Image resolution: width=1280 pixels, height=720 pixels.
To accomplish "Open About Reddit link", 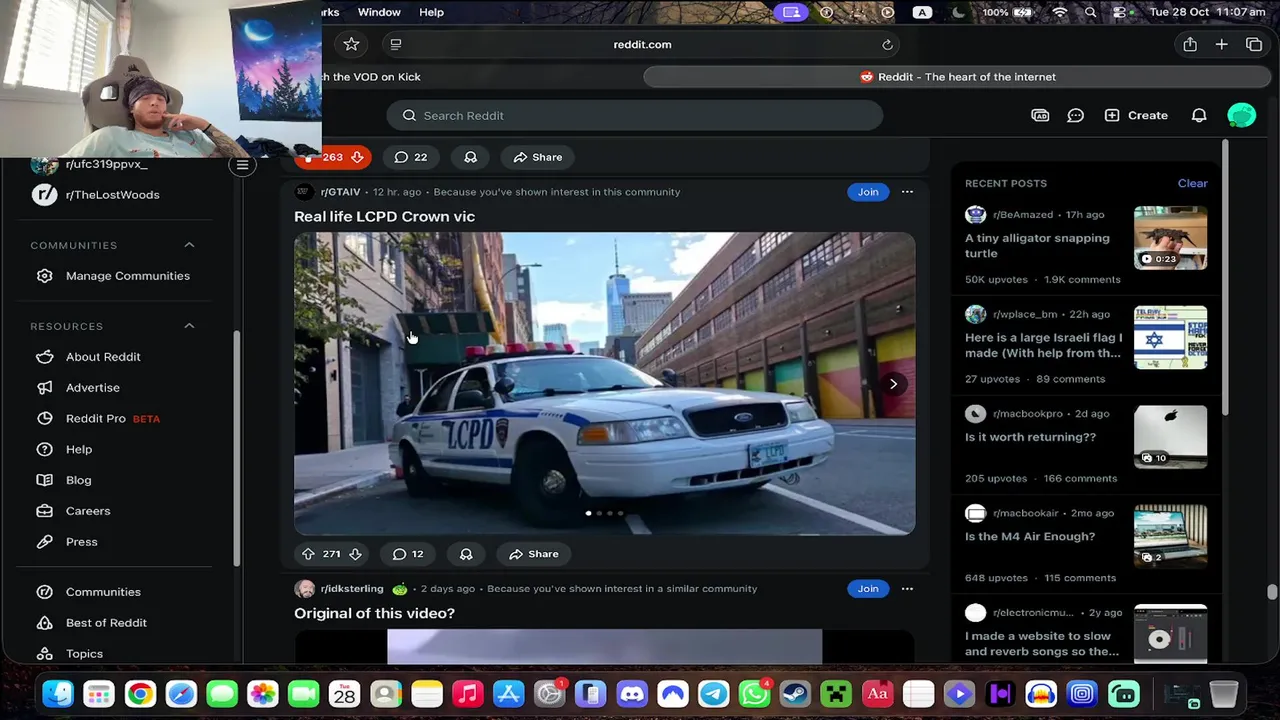I will tap(103, 357).
